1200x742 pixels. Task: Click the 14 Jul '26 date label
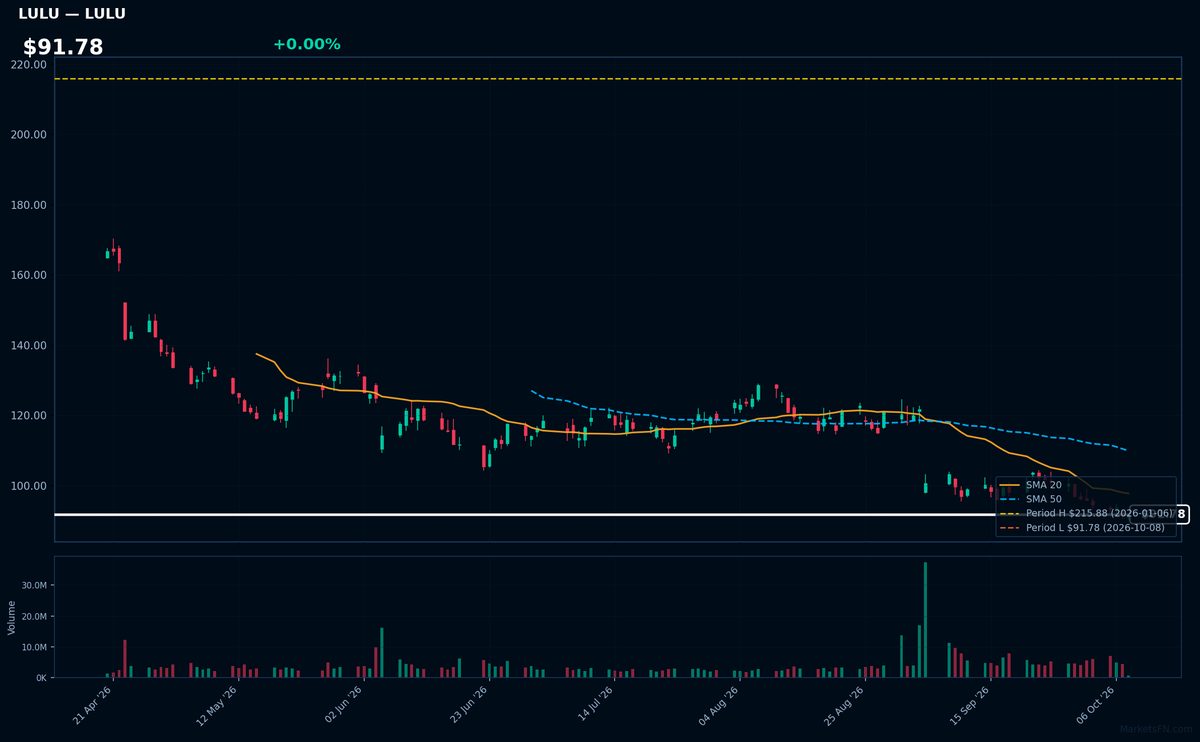point(594,706)
